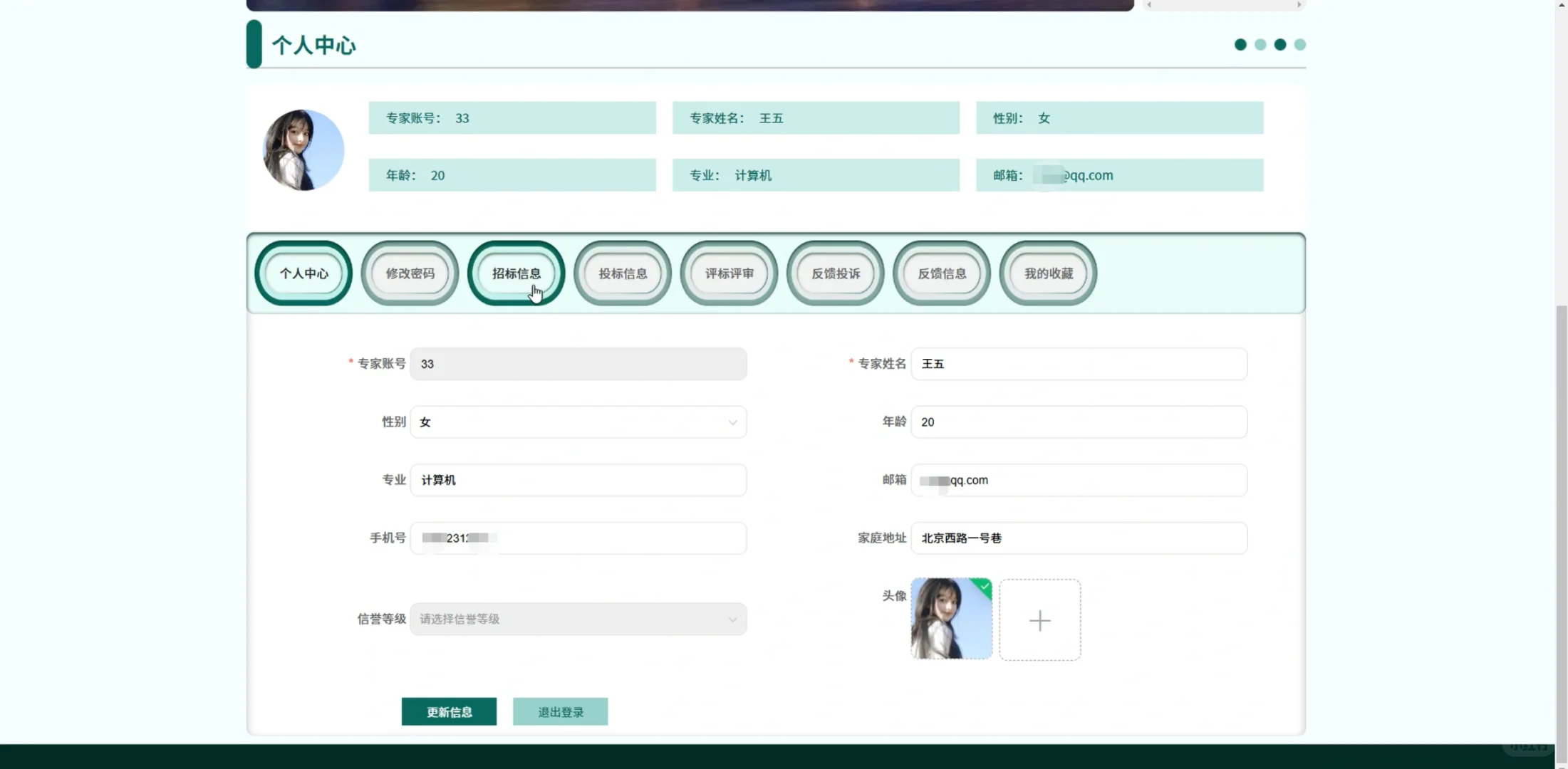Click the 退出登录 logout button

tap(560, 711)
